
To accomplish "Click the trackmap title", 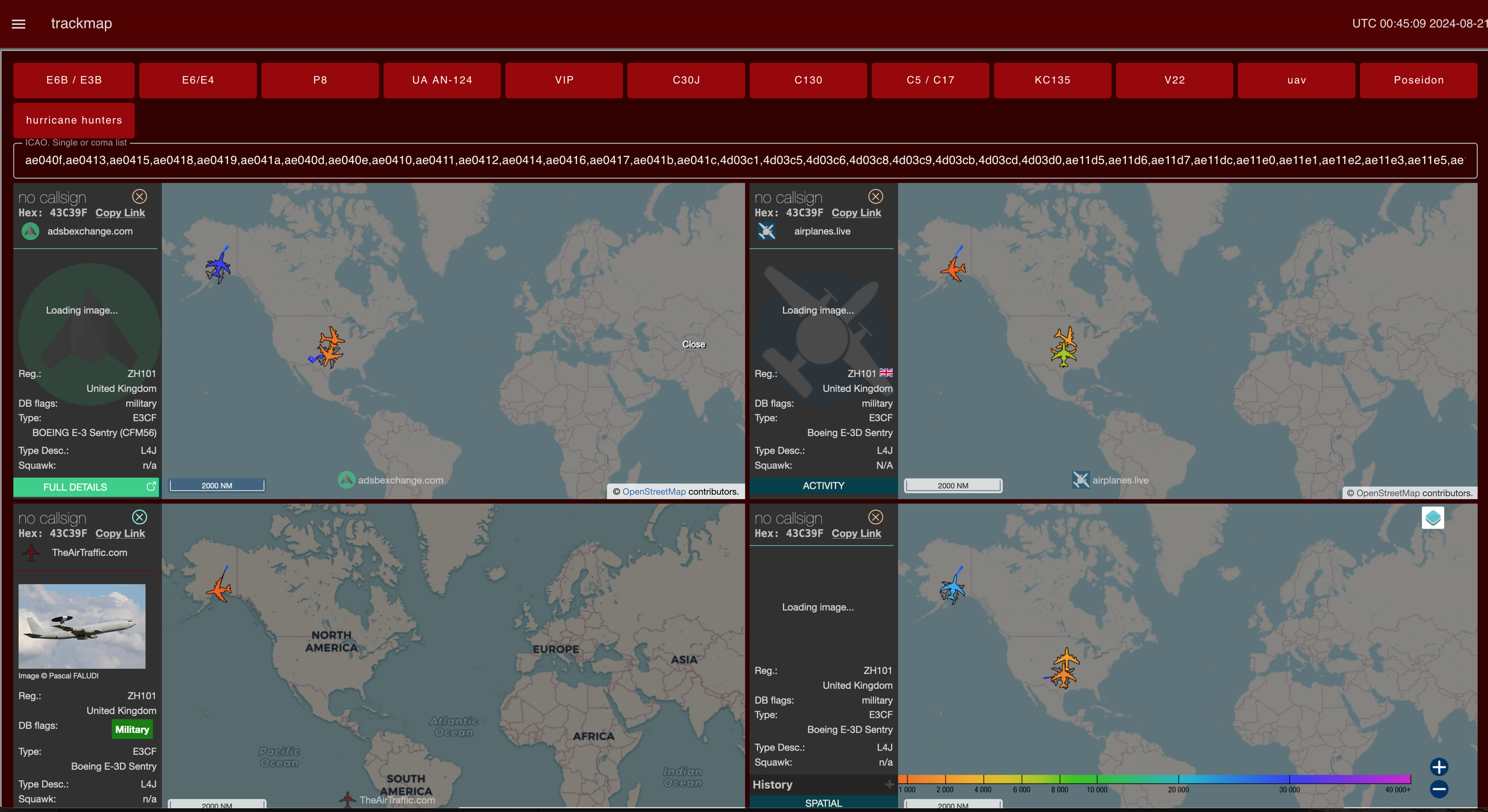I will (x=81, y=24).
